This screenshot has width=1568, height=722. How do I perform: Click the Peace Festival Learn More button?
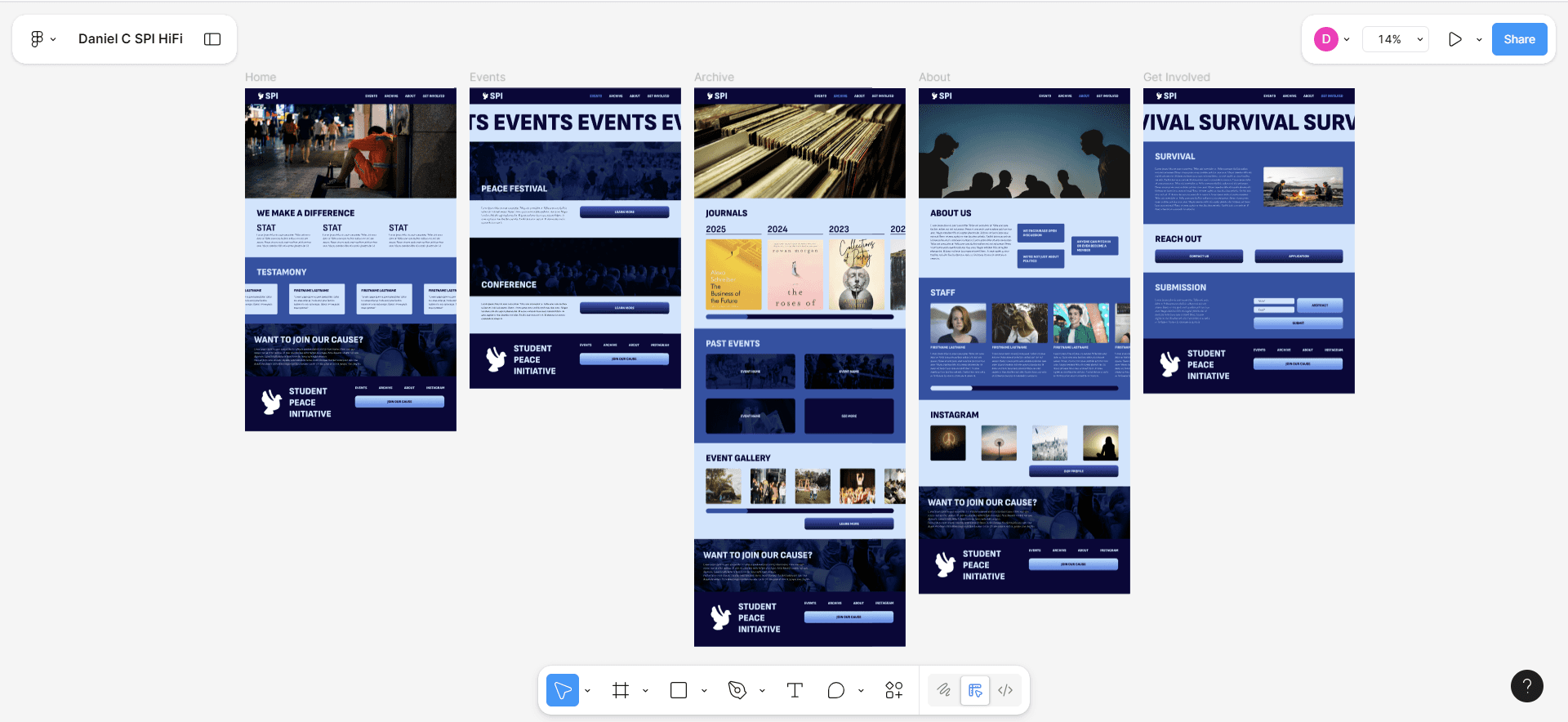pos(624,212)
